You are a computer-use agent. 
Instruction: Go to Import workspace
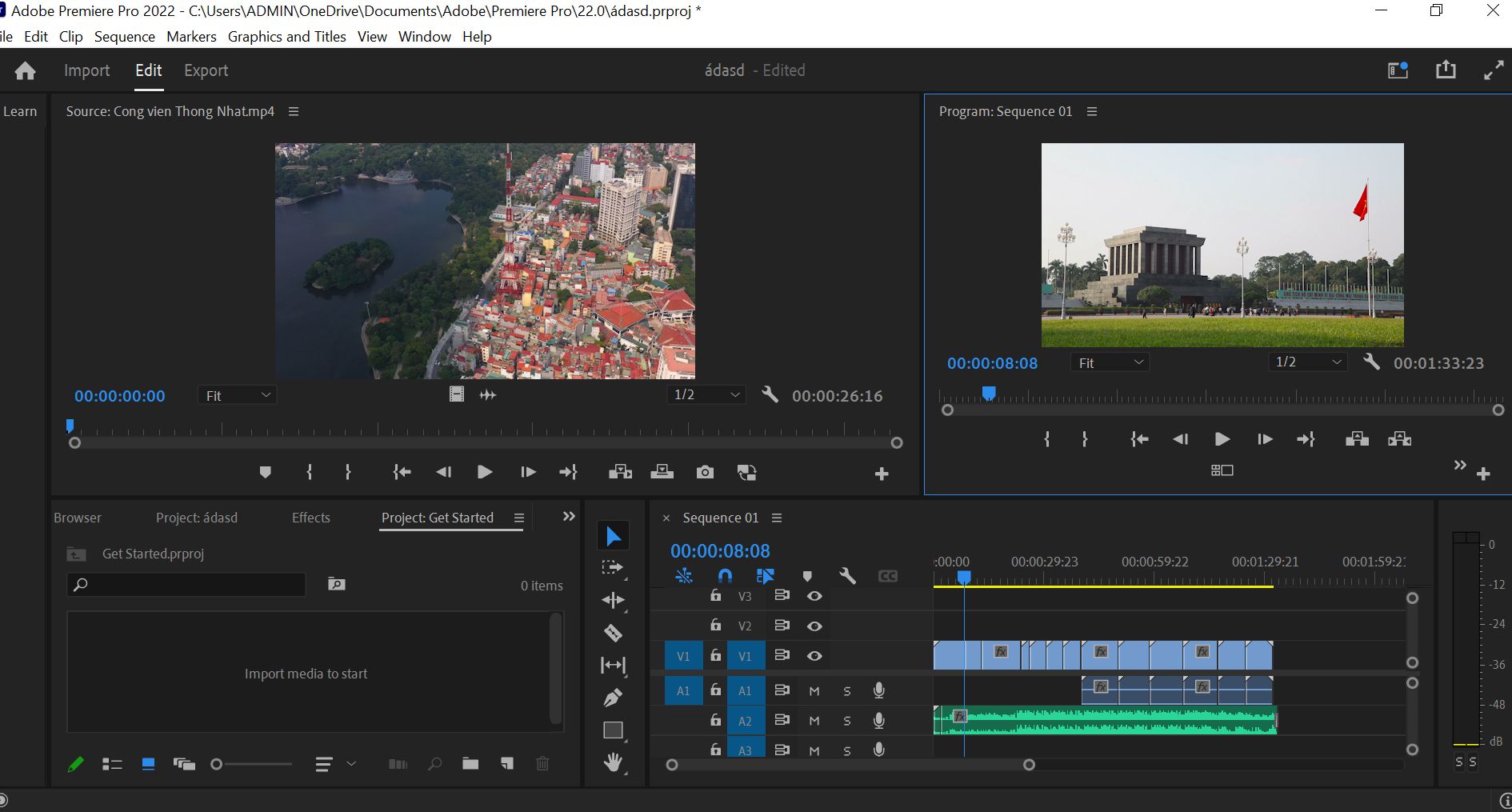[x=87, y=70]
